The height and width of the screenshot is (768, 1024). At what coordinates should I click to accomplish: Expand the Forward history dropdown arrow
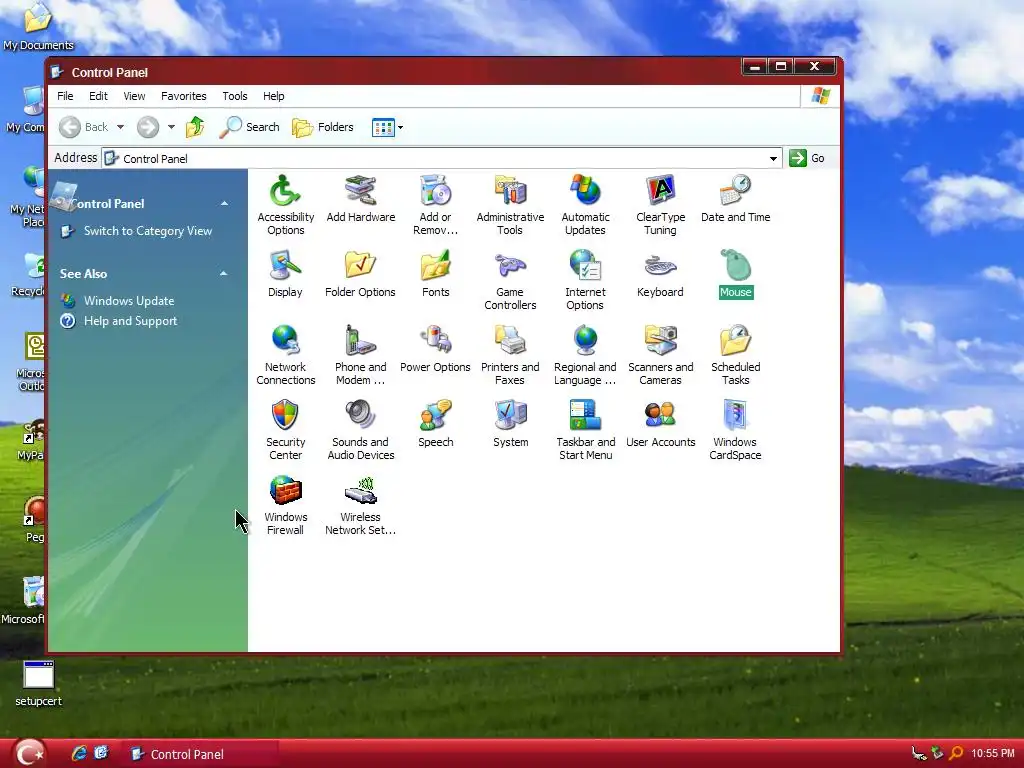point(171,127)
